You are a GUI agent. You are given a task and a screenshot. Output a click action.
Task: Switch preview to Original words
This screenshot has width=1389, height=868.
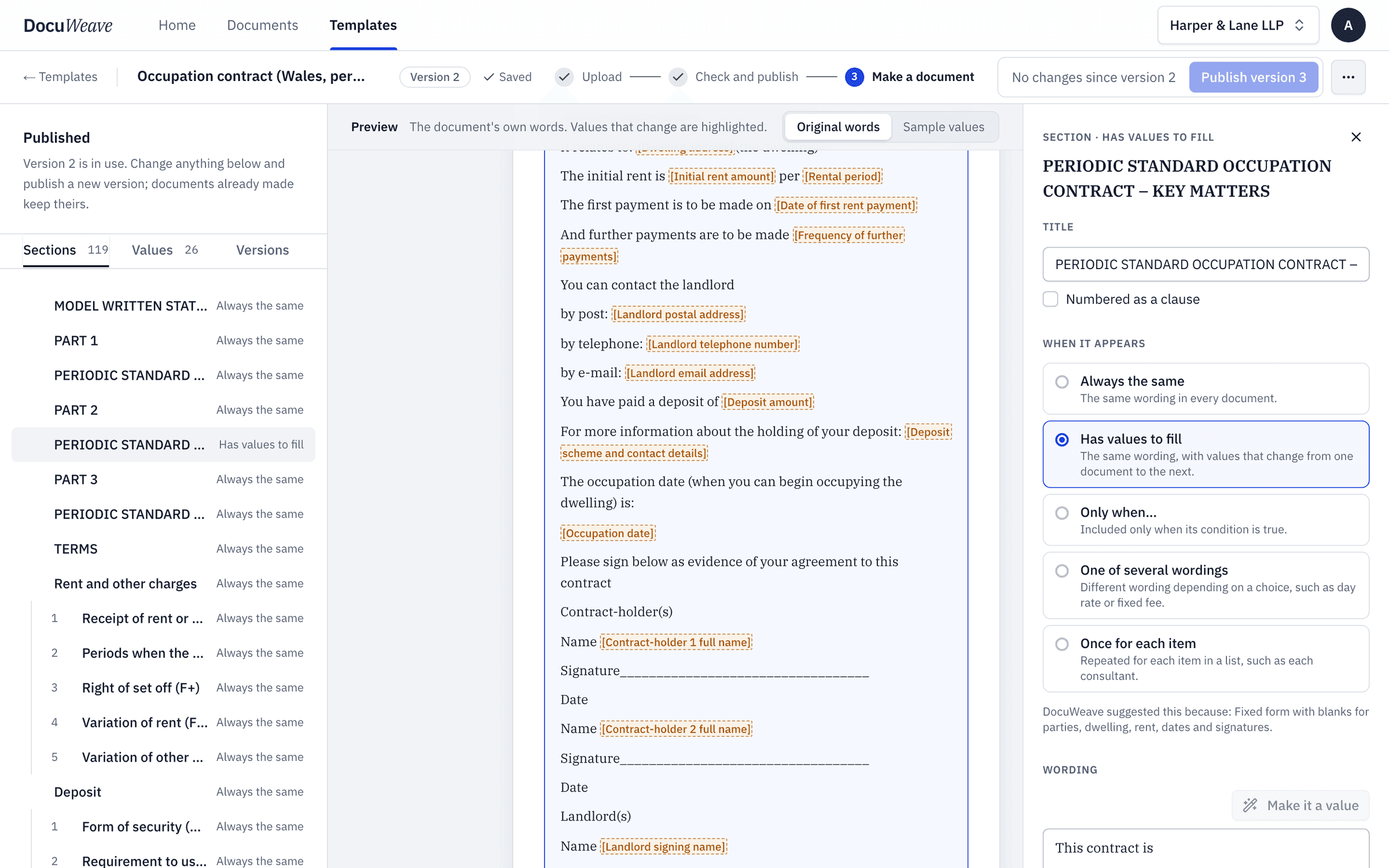point(837,127)
